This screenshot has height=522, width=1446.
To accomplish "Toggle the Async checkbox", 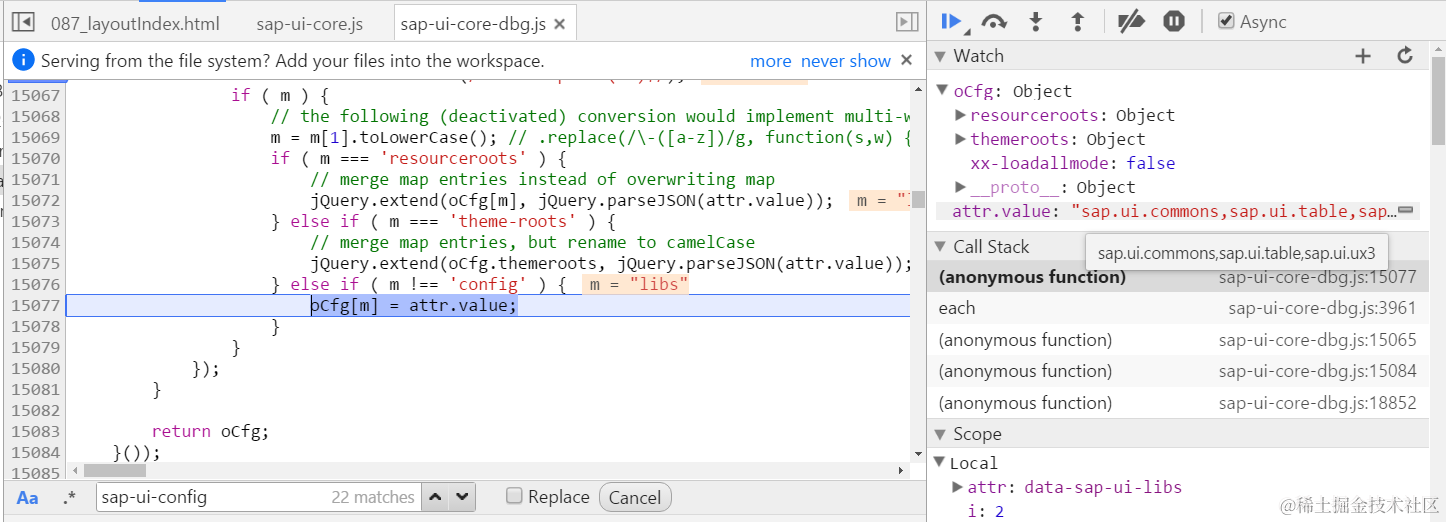I will [1225, 21].
